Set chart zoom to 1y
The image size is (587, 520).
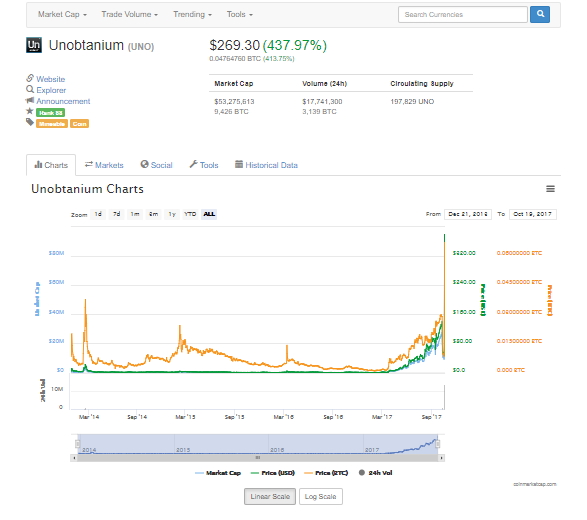(x=172, y=214)
